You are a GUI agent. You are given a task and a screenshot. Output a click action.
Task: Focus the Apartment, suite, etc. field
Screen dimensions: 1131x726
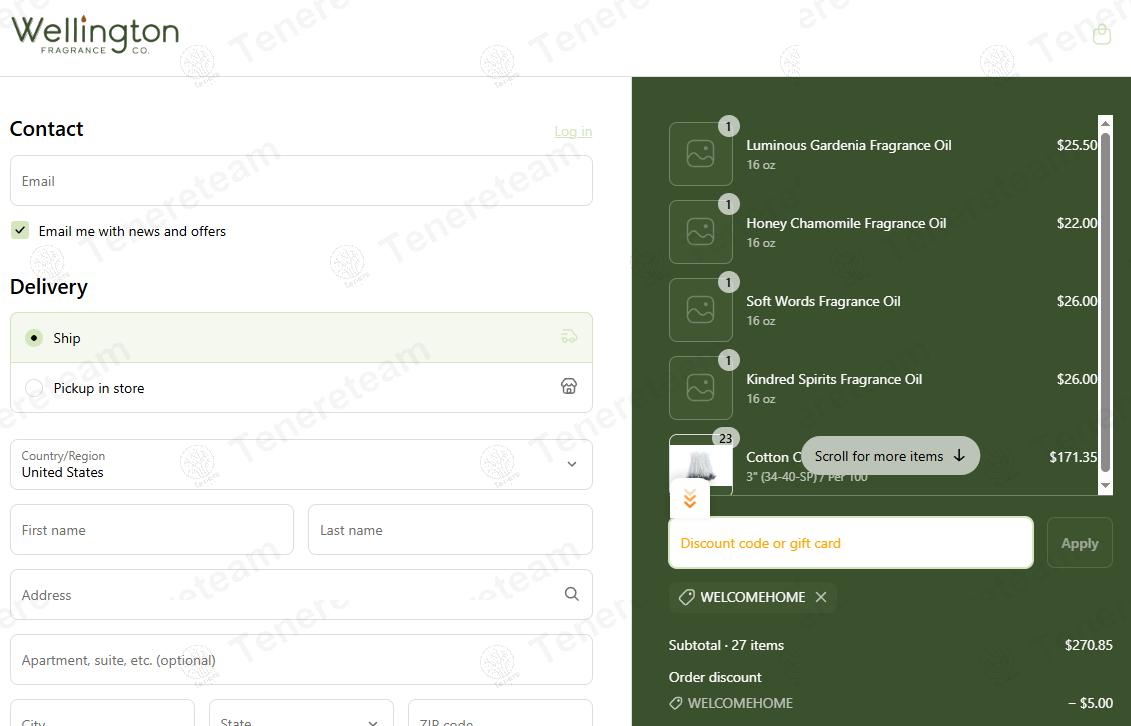point(301,660)
